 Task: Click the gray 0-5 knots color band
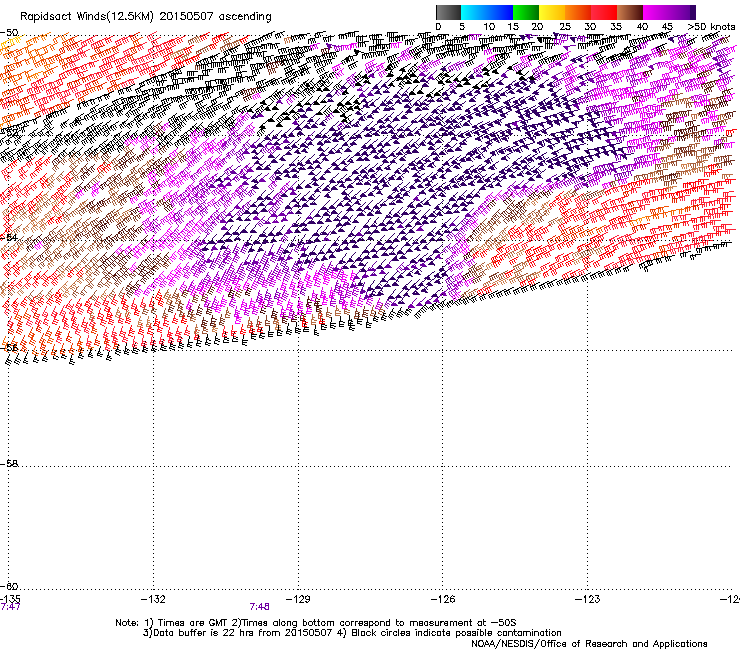(x=449, y=12)
